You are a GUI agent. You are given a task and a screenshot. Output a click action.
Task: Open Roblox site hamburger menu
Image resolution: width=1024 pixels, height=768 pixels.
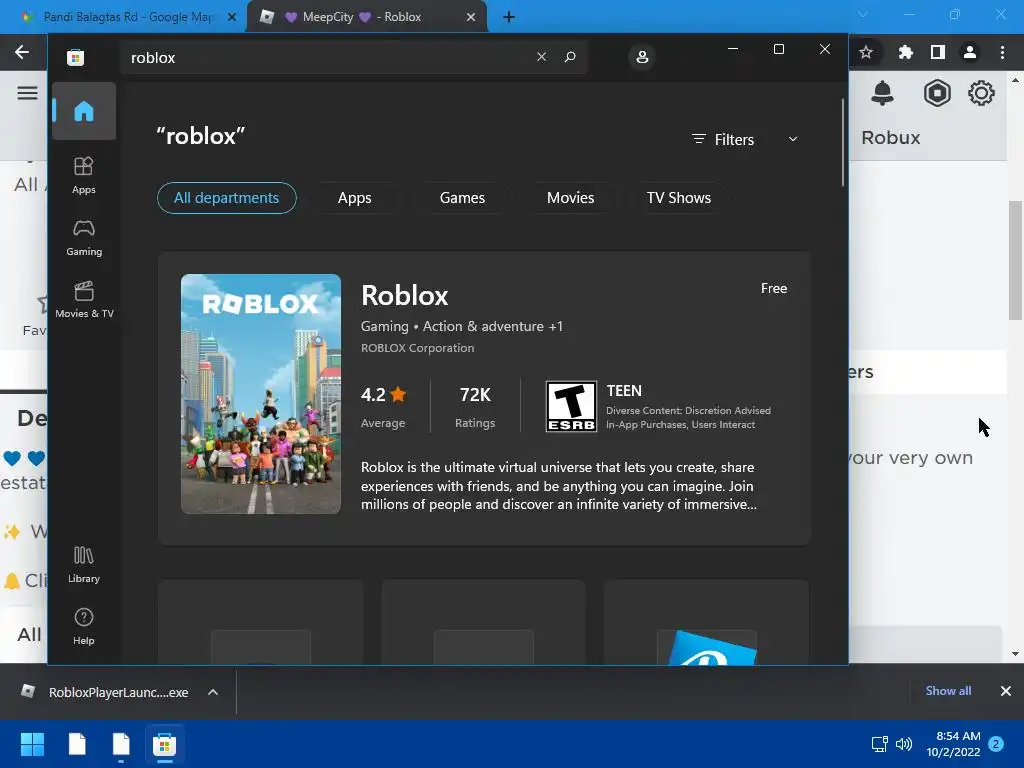(27, 93)
